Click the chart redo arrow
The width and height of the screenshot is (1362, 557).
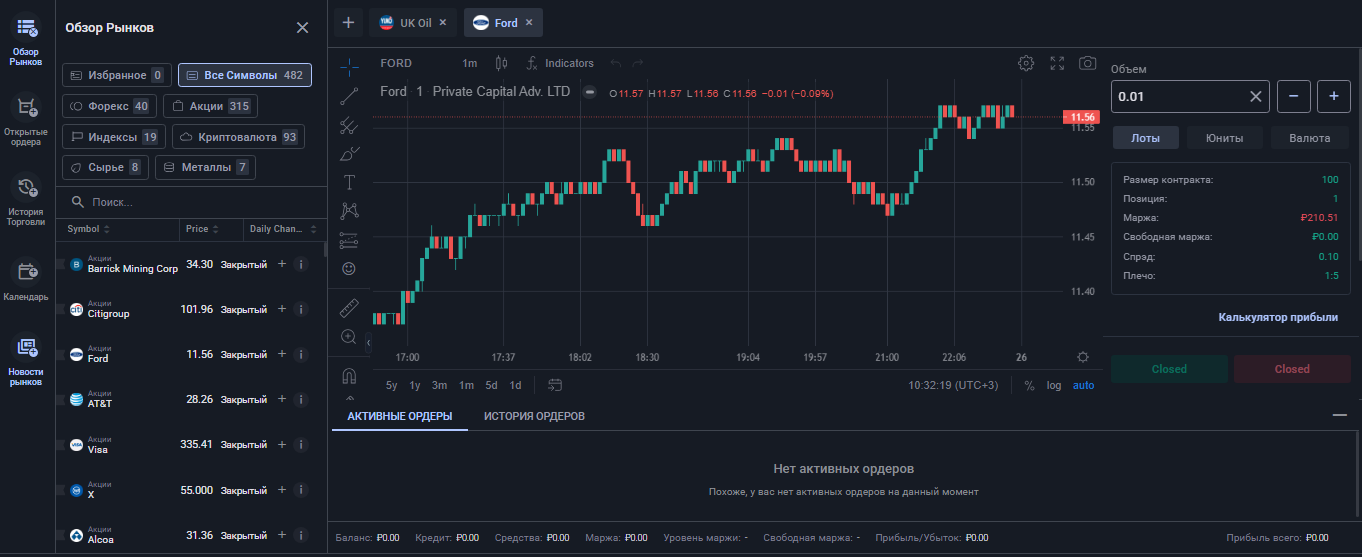click(638, 63)
